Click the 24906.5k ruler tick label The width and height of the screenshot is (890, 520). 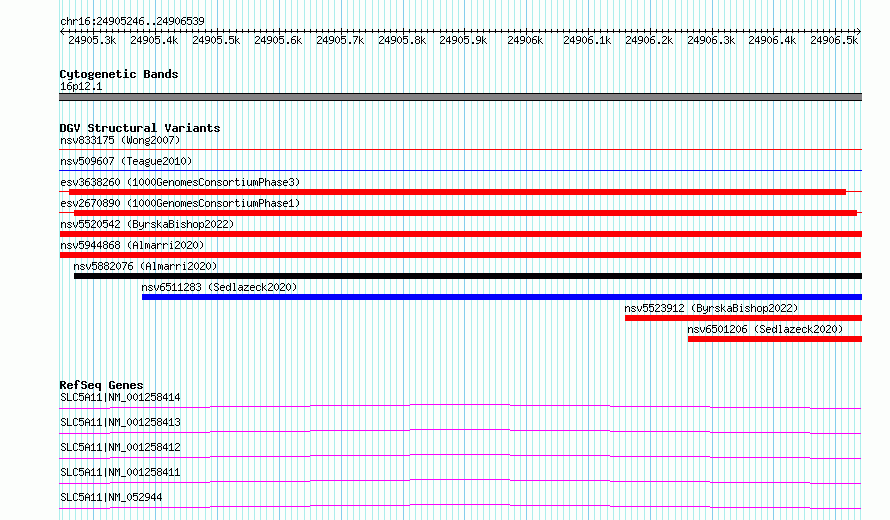(x=834, y=40)
